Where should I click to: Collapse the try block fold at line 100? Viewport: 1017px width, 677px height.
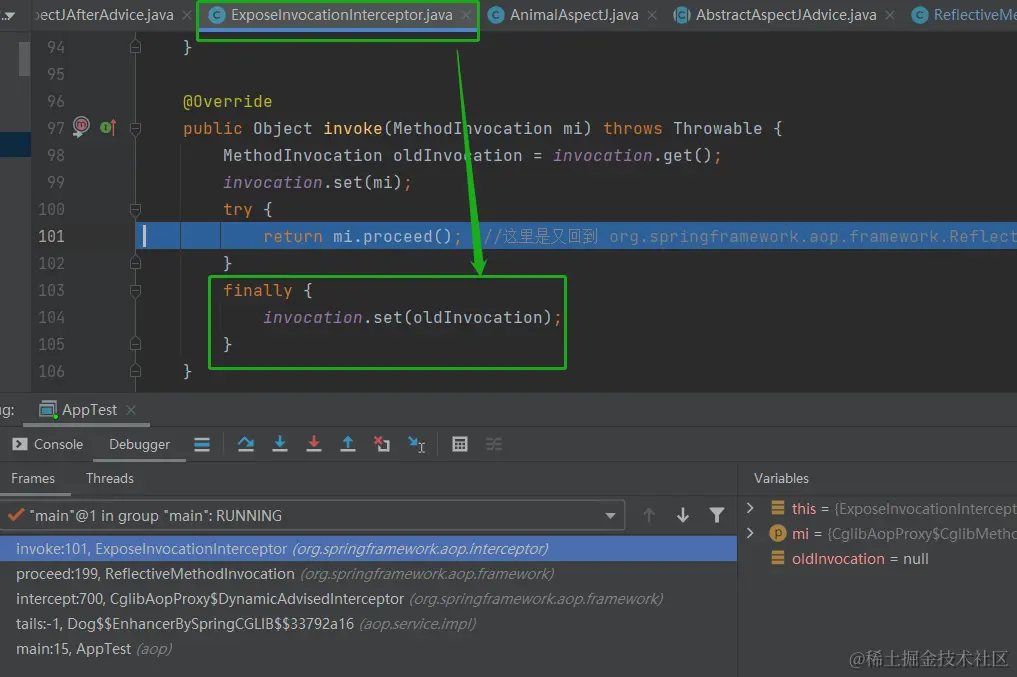coord(136,209)
